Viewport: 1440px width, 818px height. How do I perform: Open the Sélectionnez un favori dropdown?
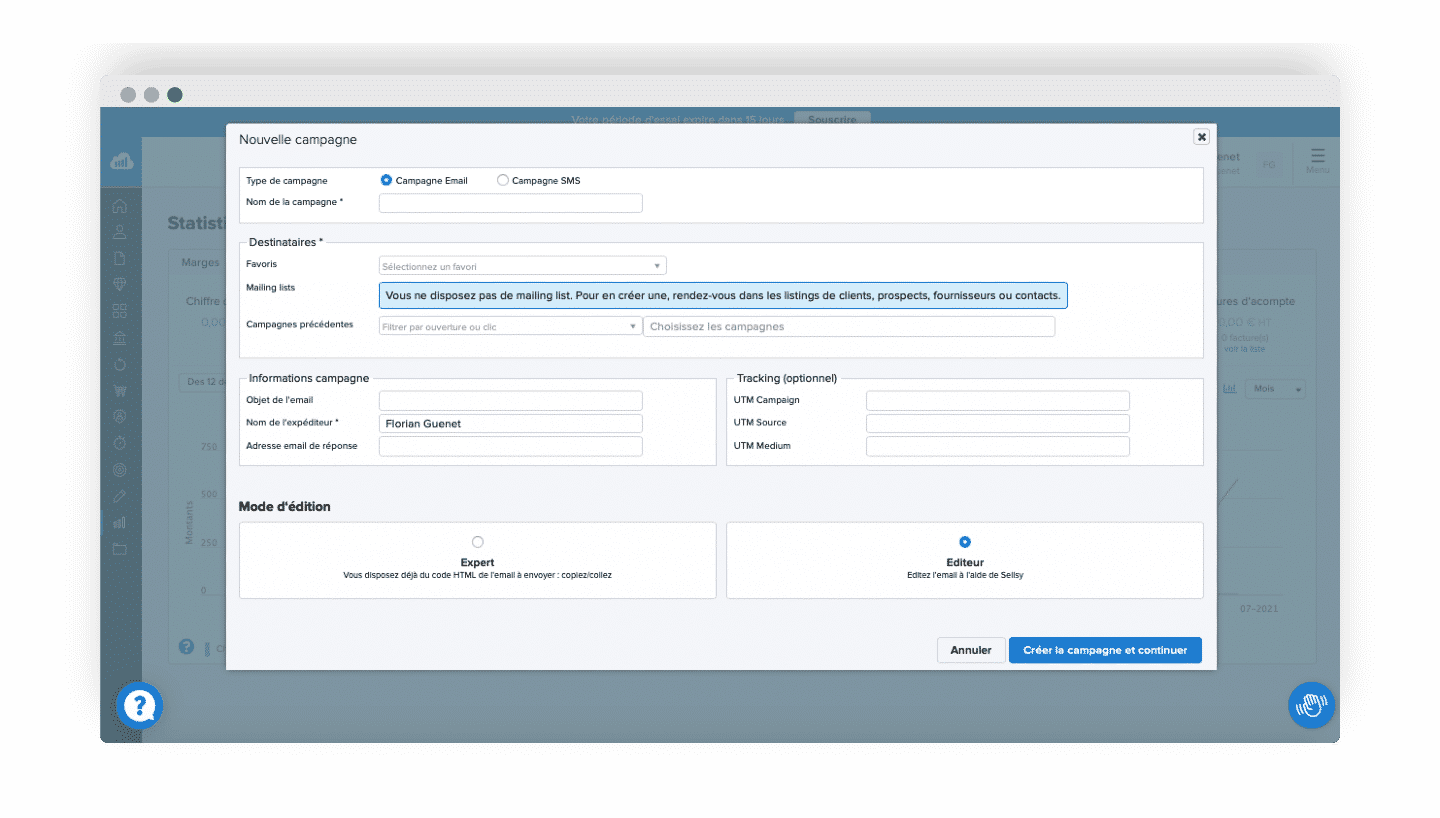coord(522,266)
